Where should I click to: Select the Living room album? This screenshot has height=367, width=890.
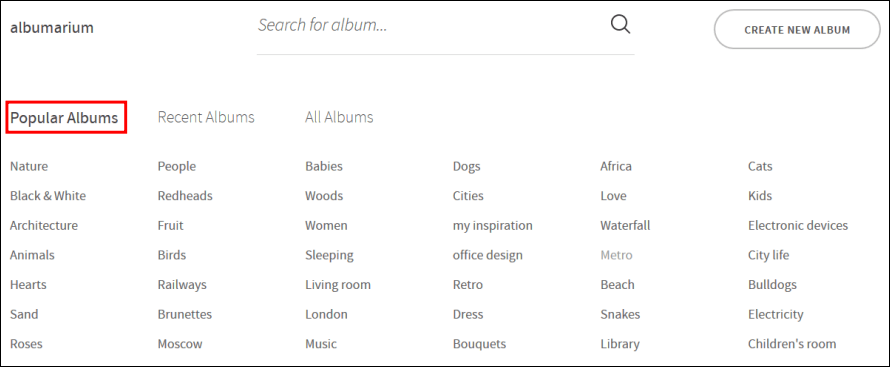click(x=338, y=285)
